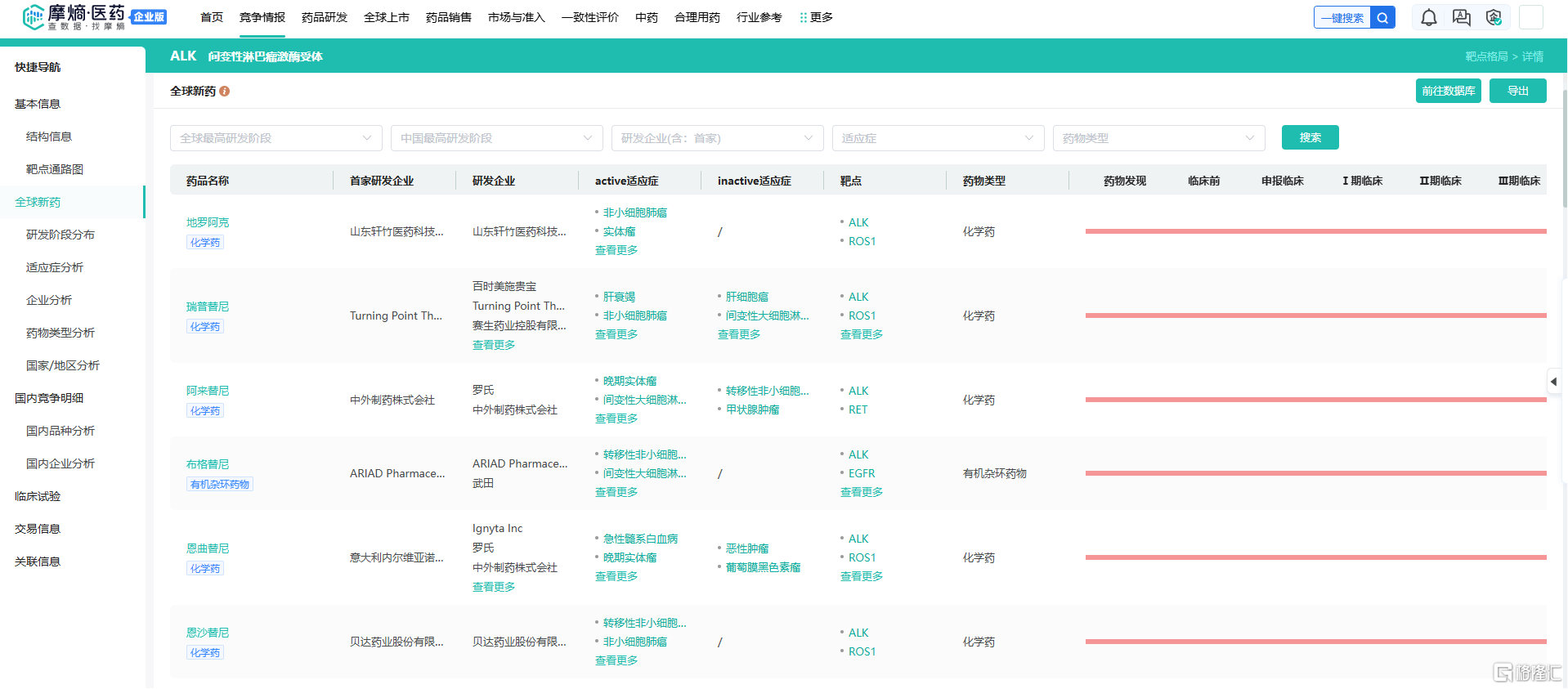Click the 阿来替尼 red progress bar

coord(1316,400)
